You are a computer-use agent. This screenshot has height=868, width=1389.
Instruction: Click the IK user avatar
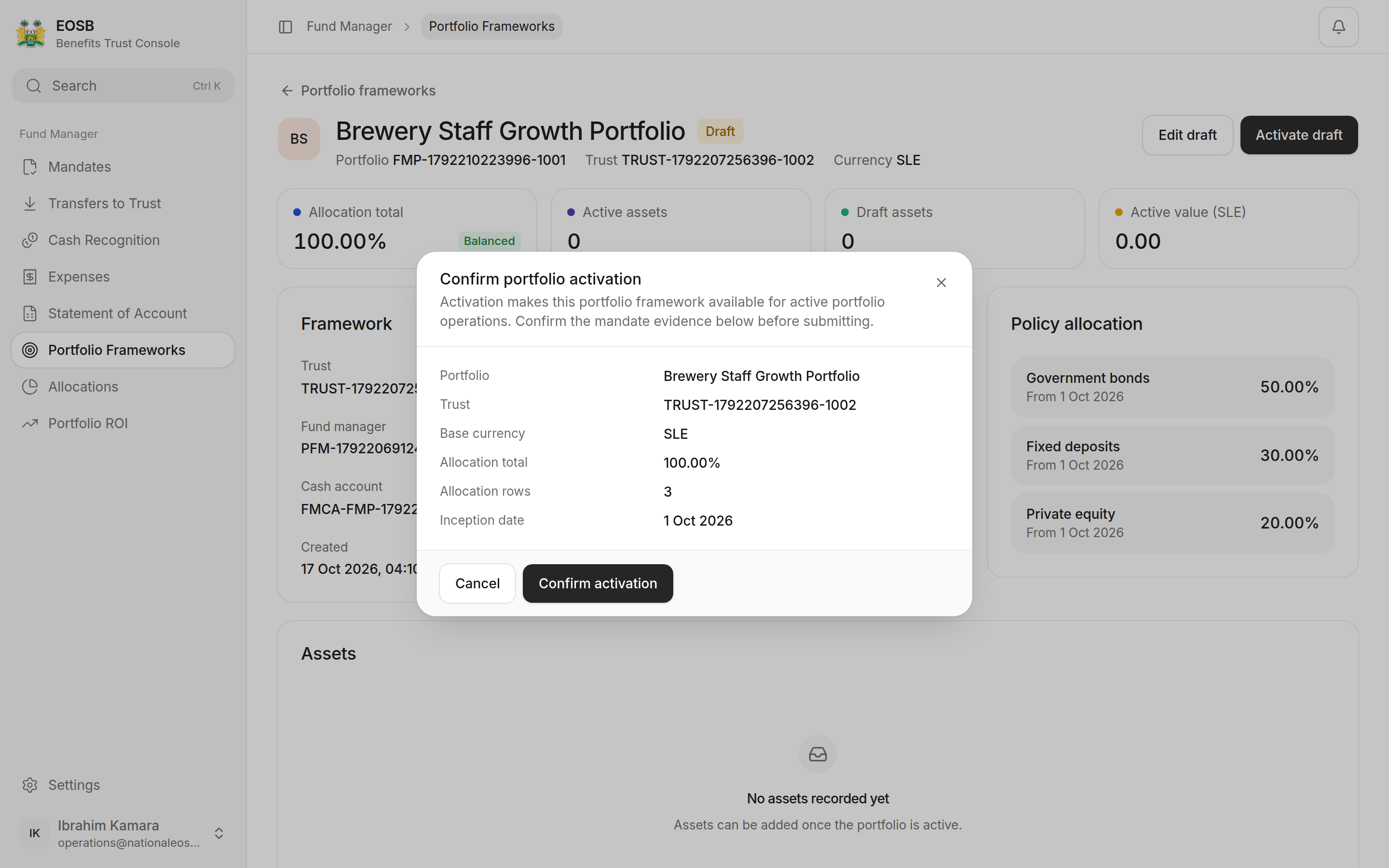point(34,833)
